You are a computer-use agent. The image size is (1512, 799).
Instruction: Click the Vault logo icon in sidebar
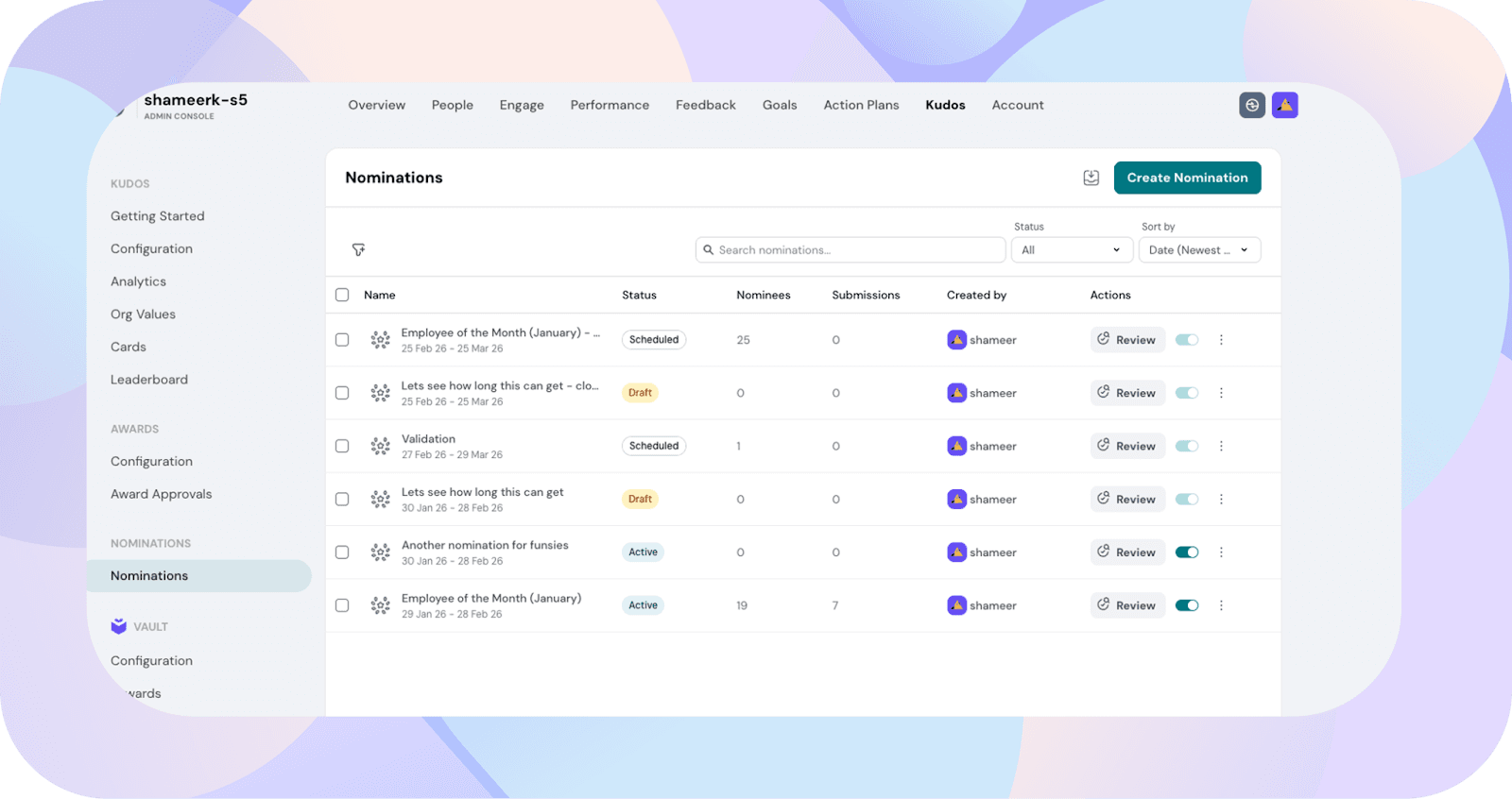click(119, 626)
